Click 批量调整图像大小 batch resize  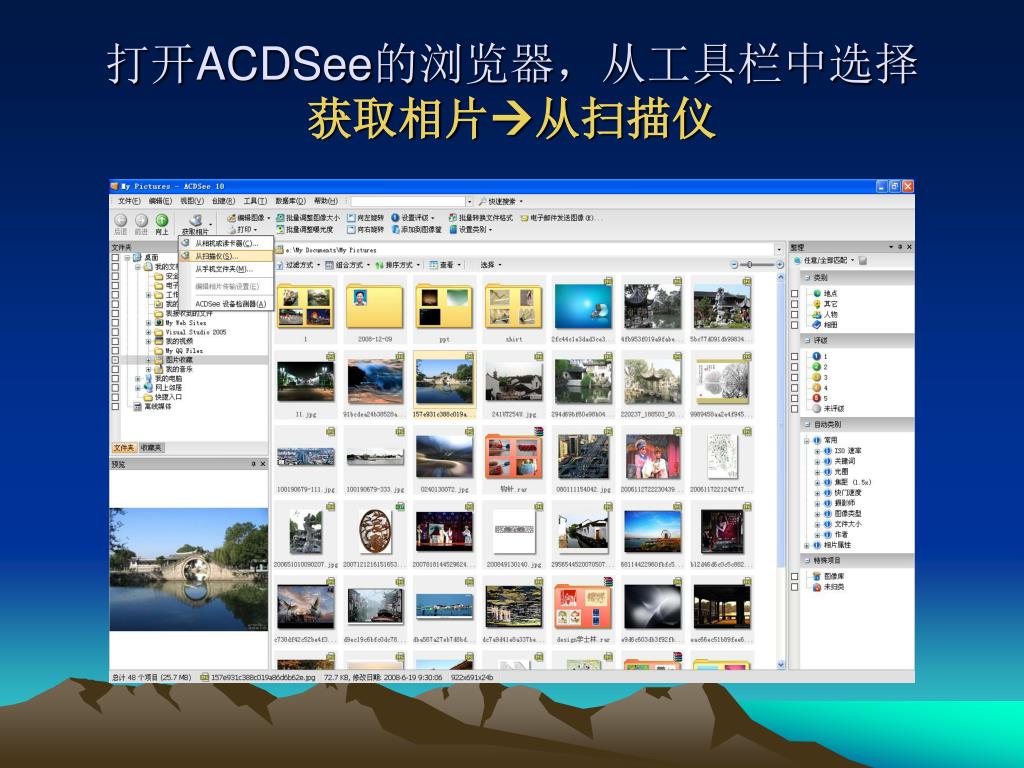coord(308,217)
